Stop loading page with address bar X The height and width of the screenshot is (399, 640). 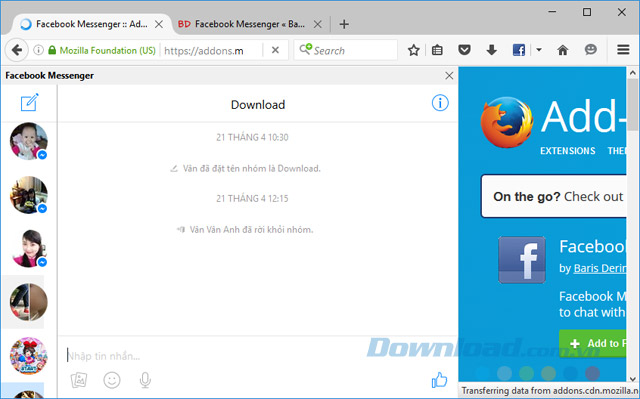(x=276, y=50)
